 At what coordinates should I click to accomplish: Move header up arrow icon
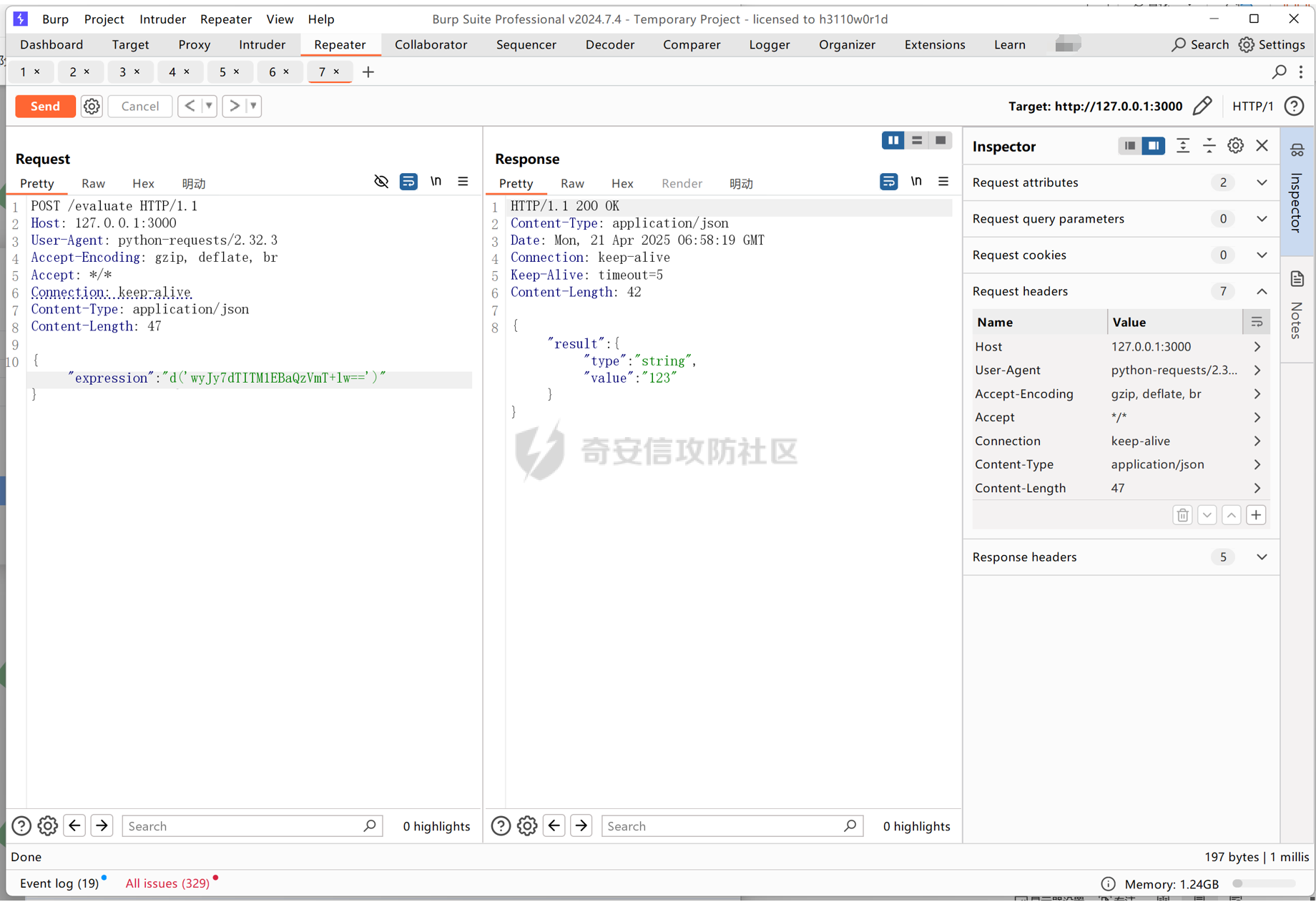(1232, 515)
